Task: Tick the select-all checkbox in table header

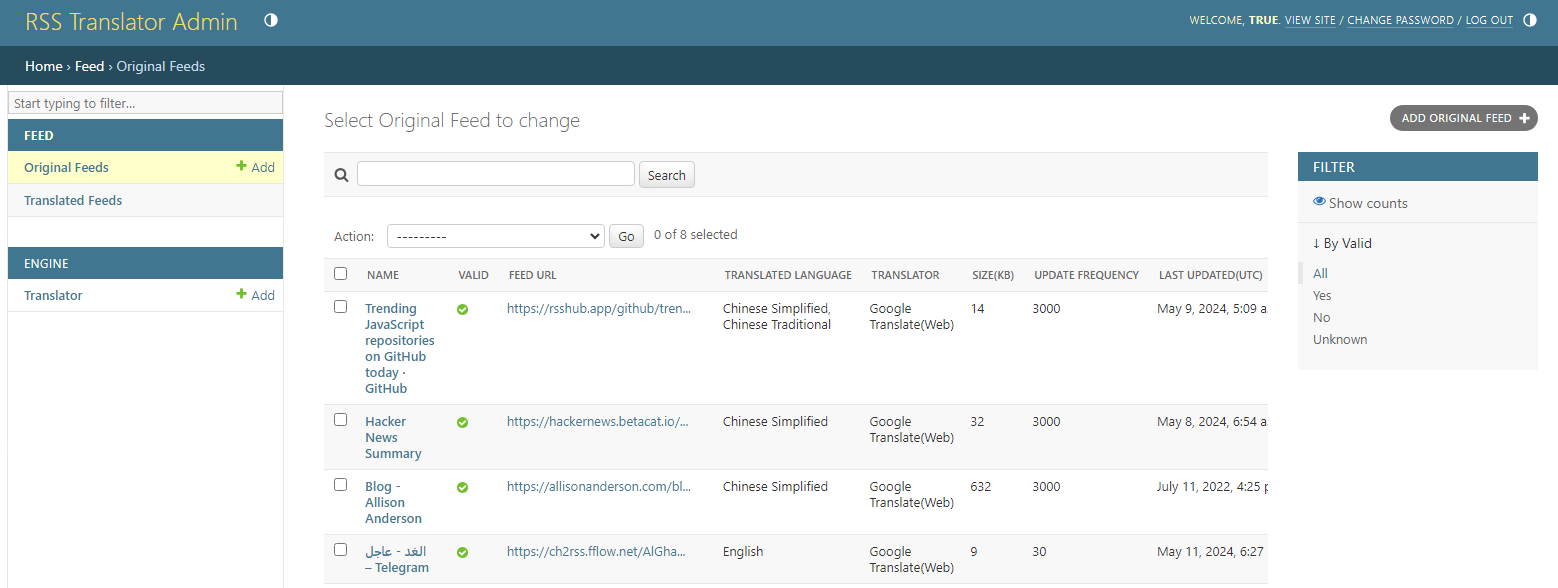Action: [x=341, y=274]
